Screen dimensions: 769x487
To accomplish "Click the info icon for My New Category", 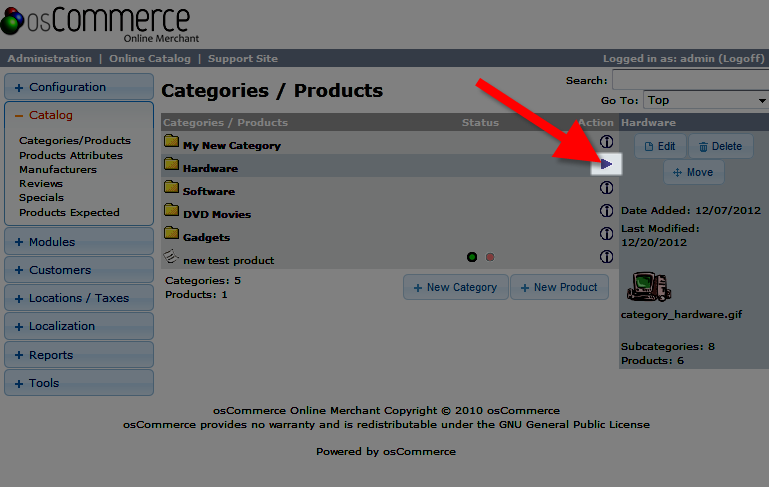I will (x=606, y=142).
